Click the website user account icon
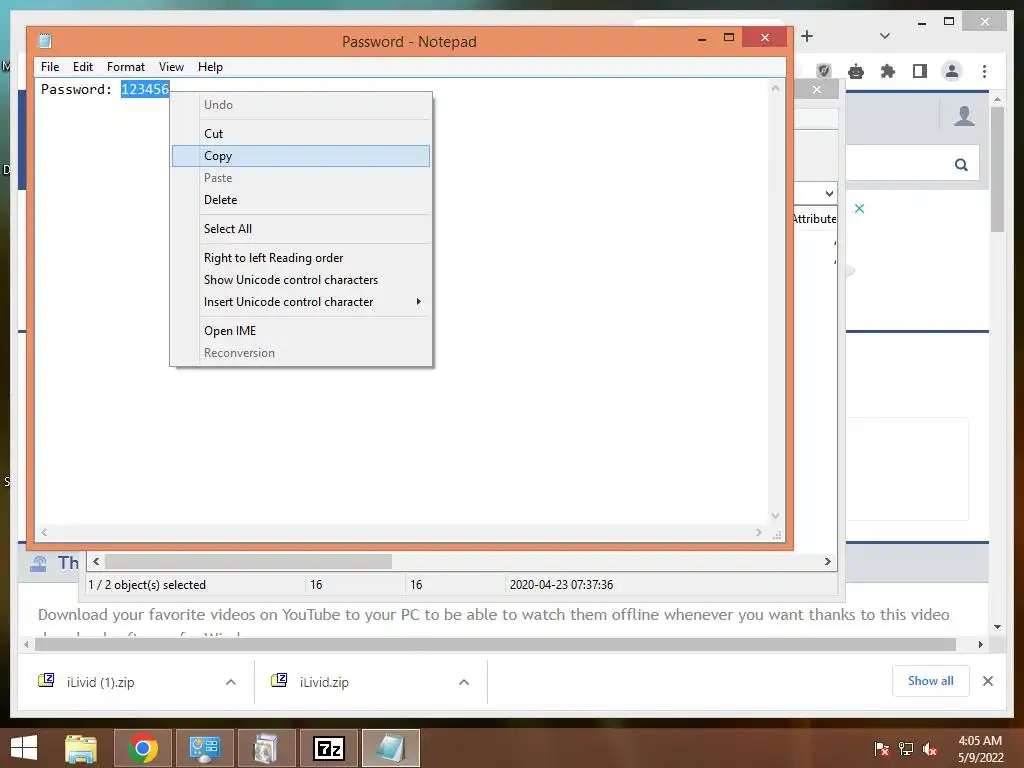Screen dimensions: 1024x768 click(x=964, y=116)
